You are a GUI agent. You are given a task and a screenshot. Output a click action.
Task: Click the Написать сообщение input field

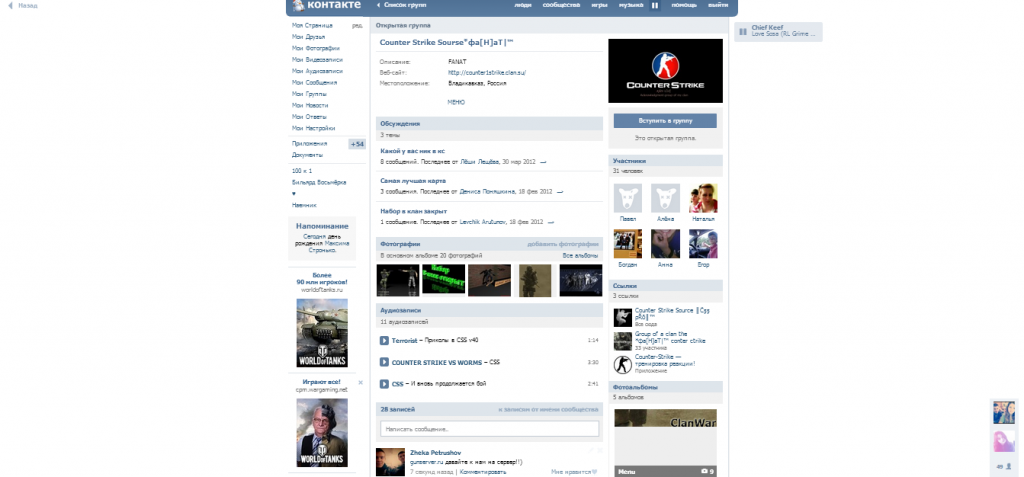point(489,428)
